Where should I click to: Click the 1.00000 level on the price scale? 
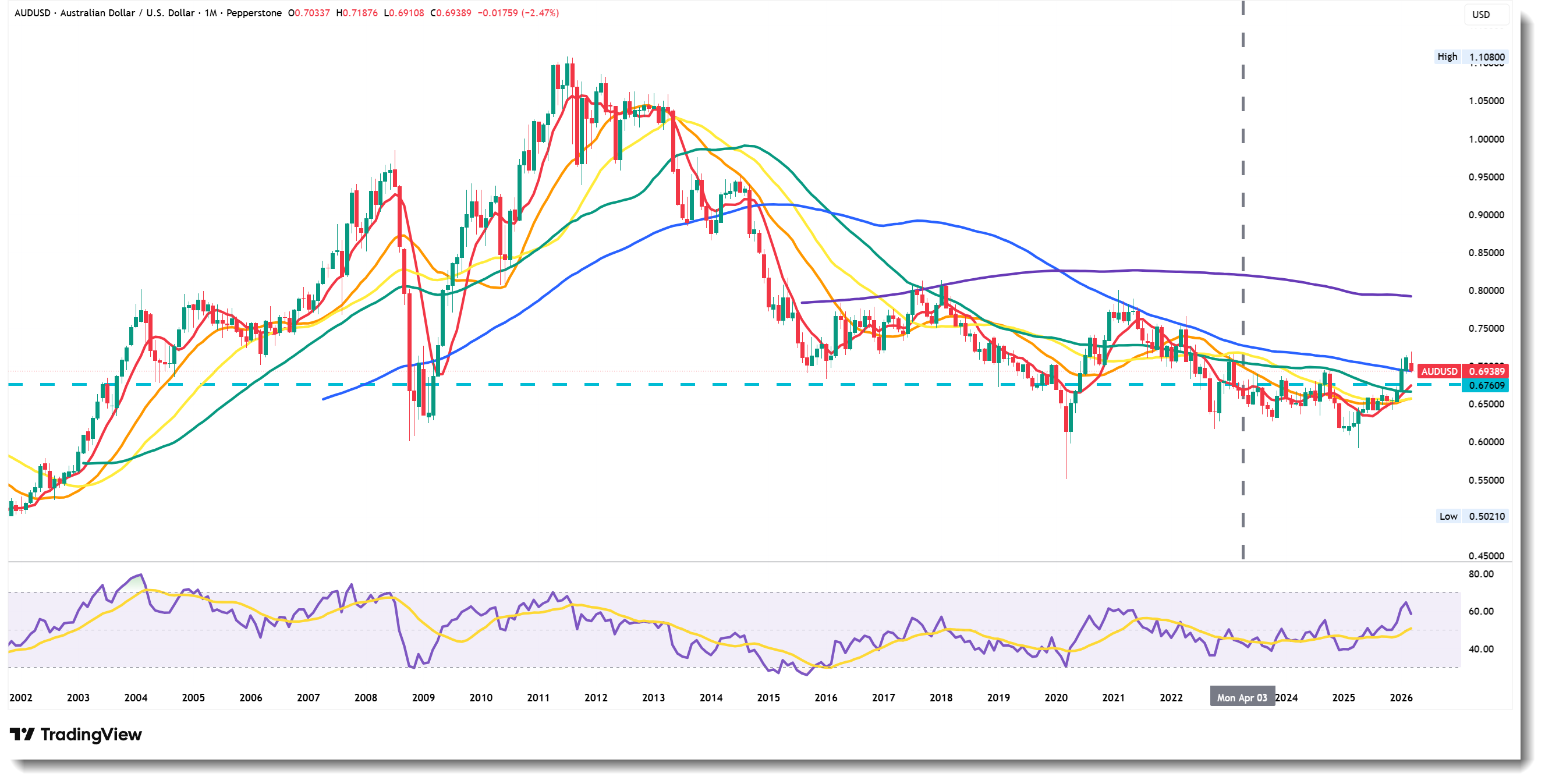(x=1486, y=139)
